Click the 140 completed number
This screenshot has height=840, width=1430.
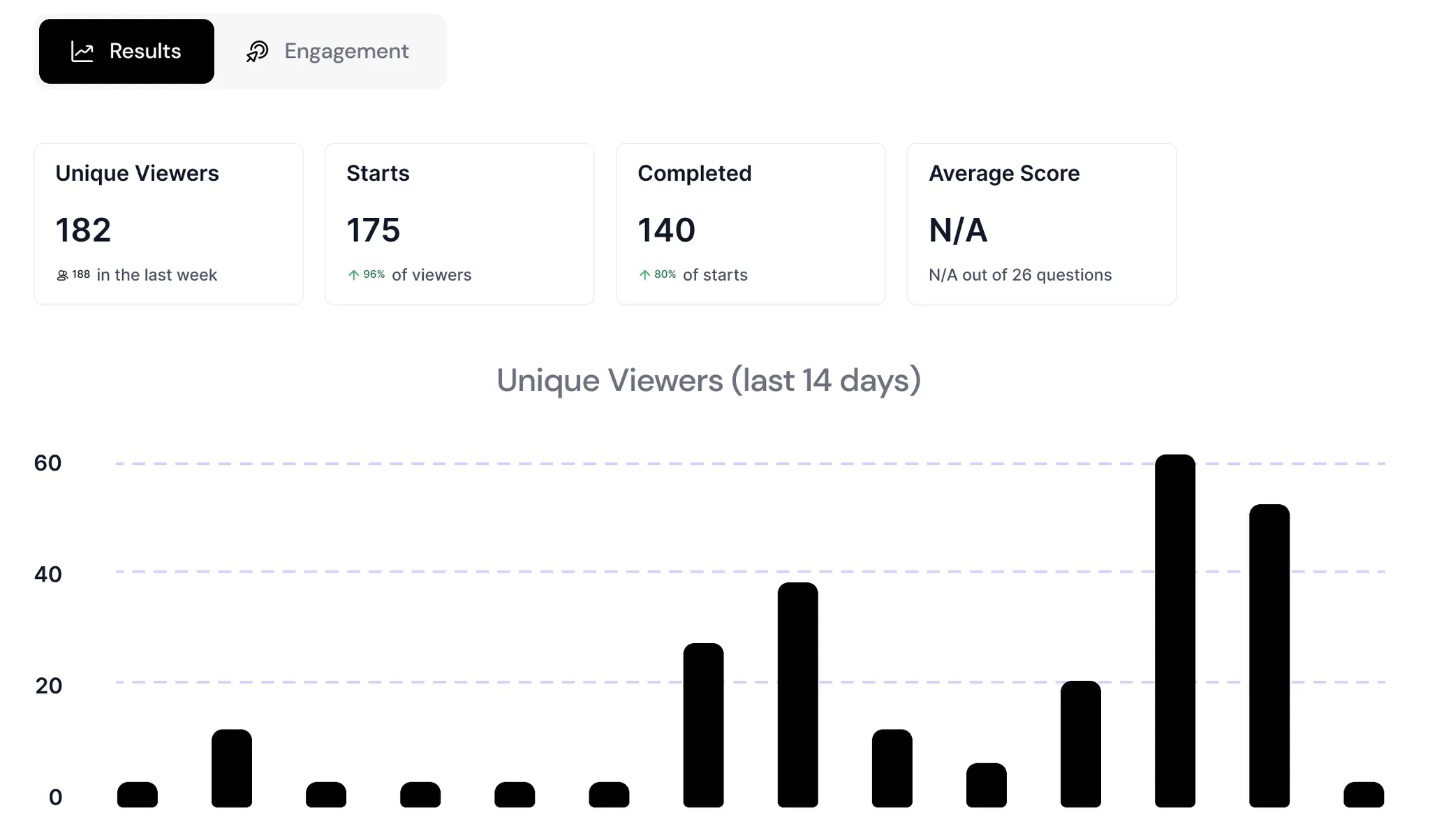[x=666, y=230]
